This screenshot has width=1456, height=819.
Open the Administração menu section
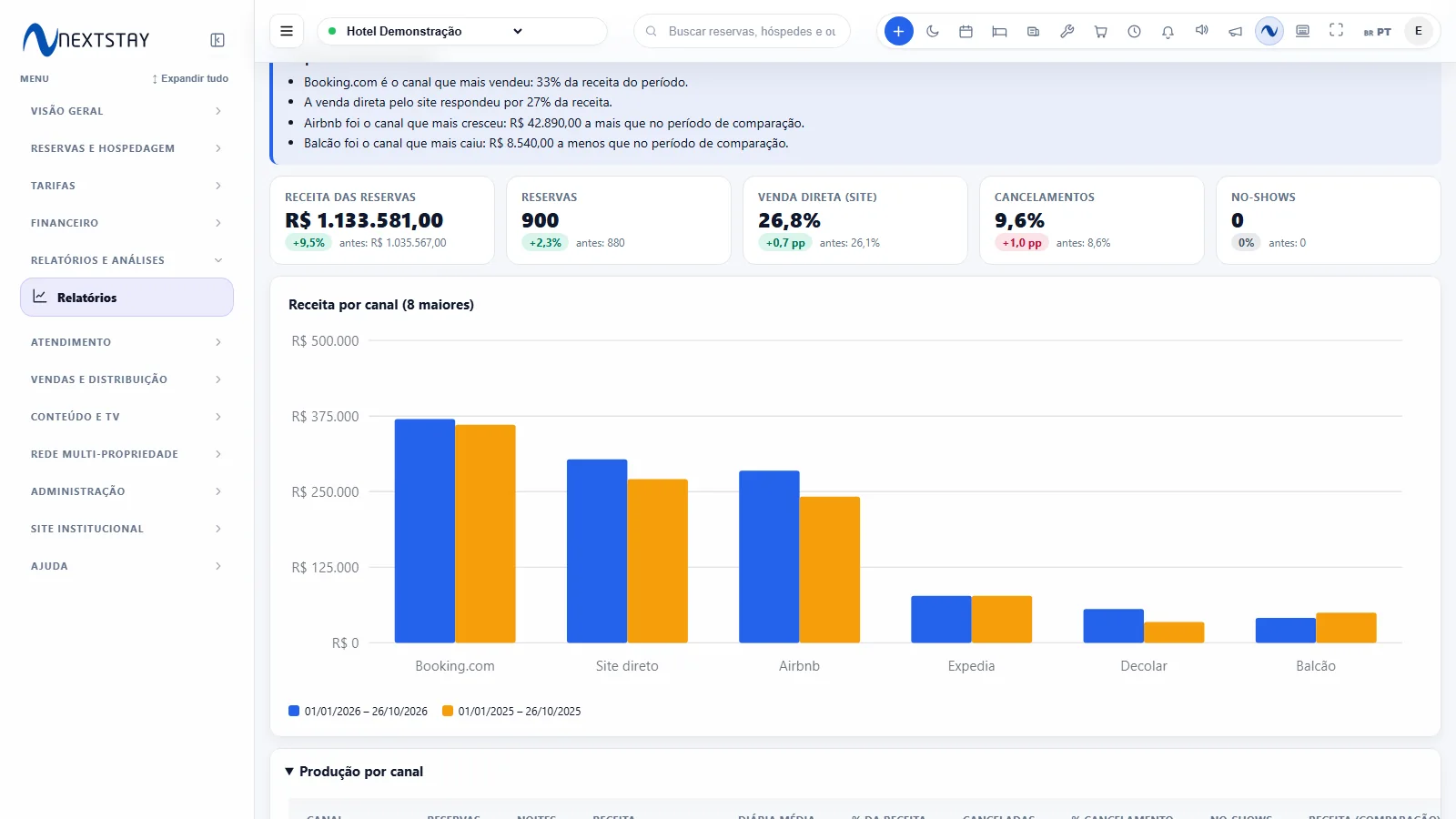126,491
